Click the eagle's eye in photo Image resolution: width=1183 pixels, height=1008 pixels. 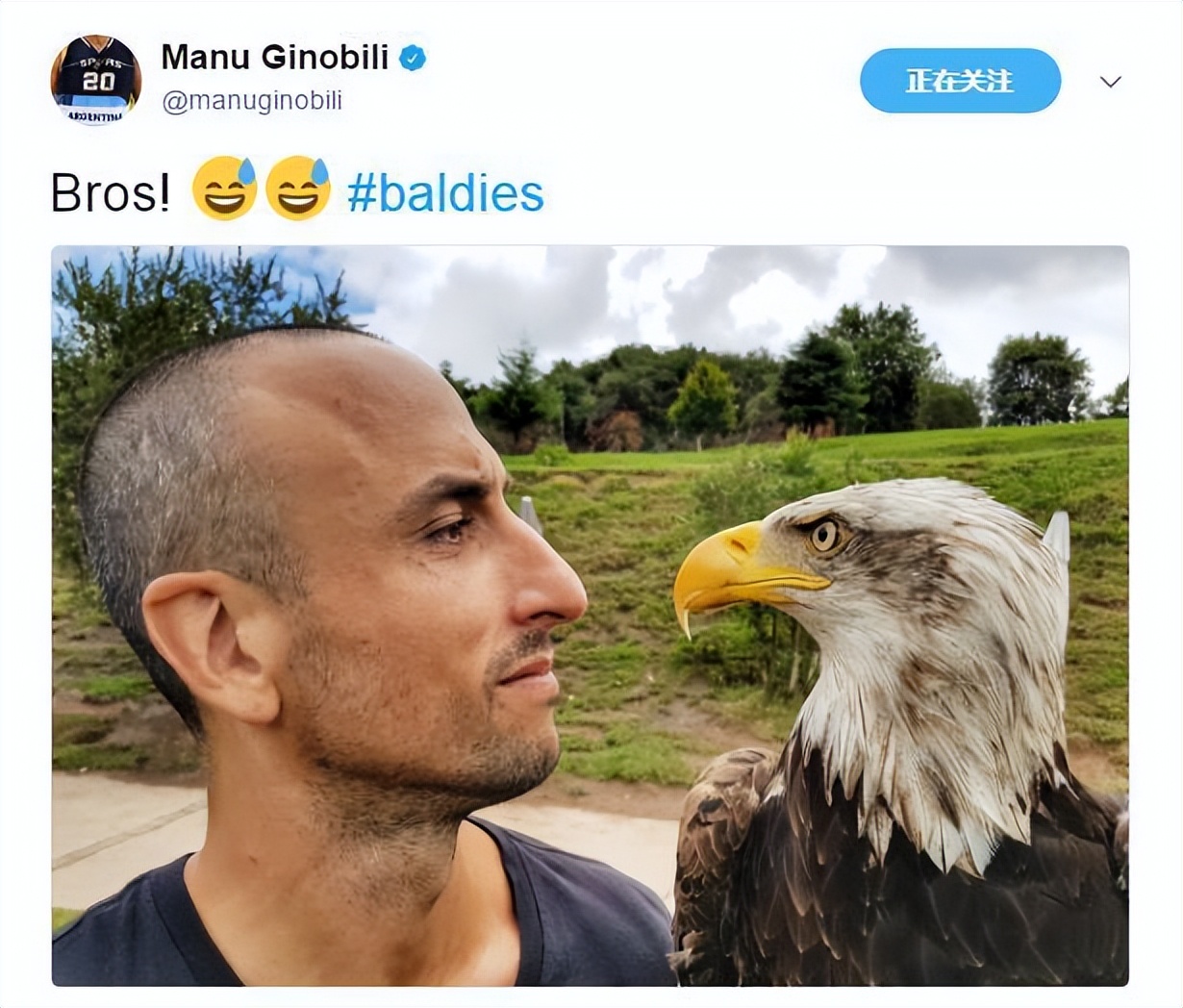point(824,536)
